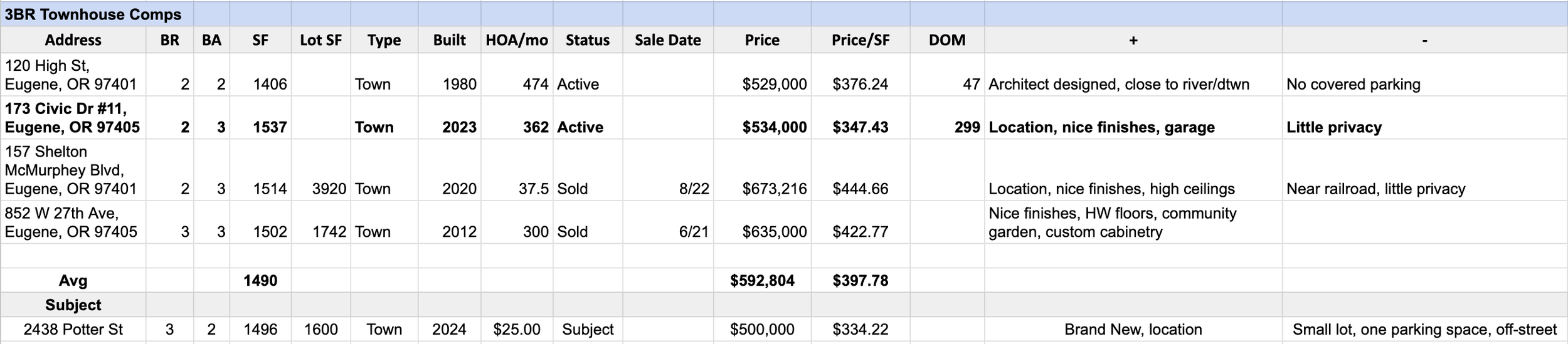Click the 173 Civic Dr #11 address cell
The width and height of the screenshot is (1568, 344).
point(73,118)
